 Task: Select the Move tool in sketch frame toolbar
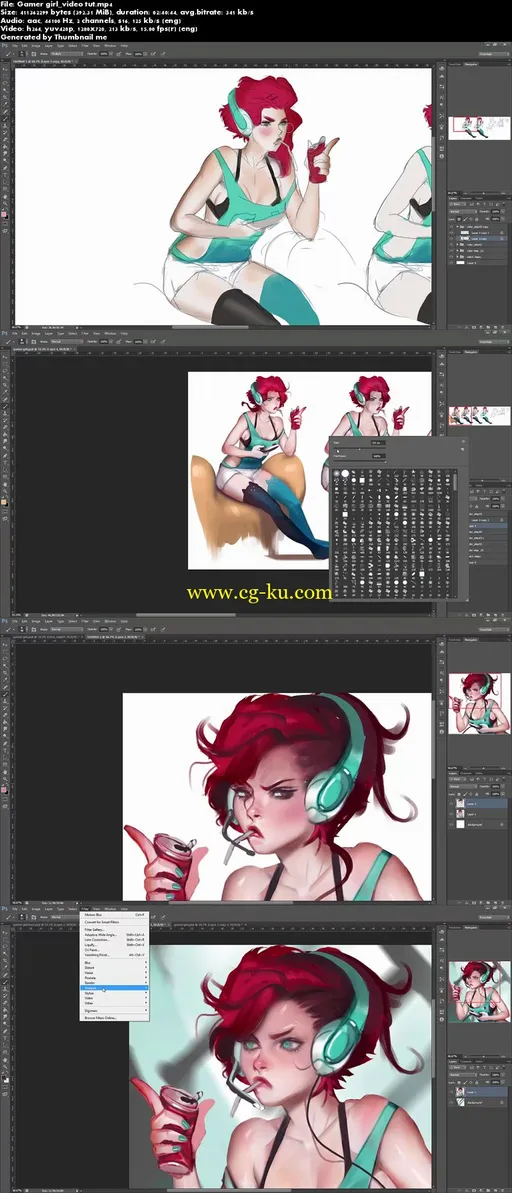click(x=5, y=69)
